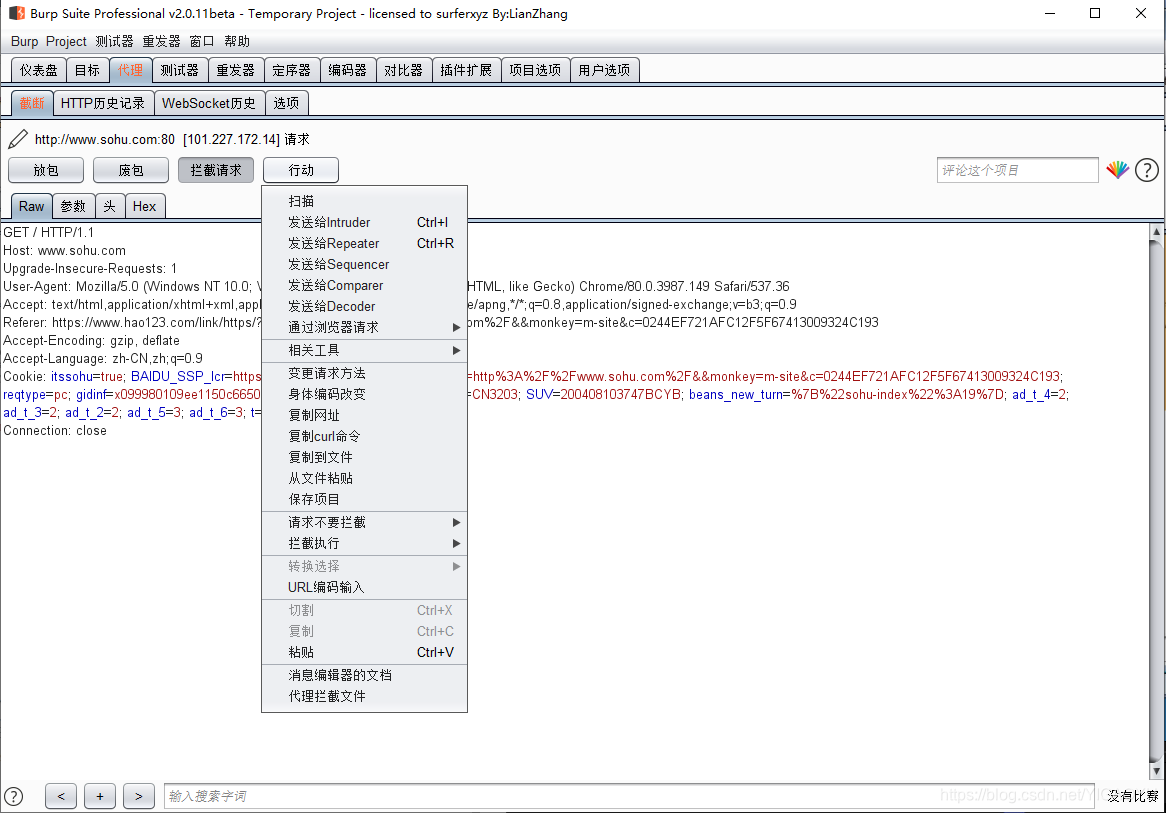This screenshot has height=813, width=1166.
Task: Switch to the 项目选项 tab
Action: (x=535, y=70)
